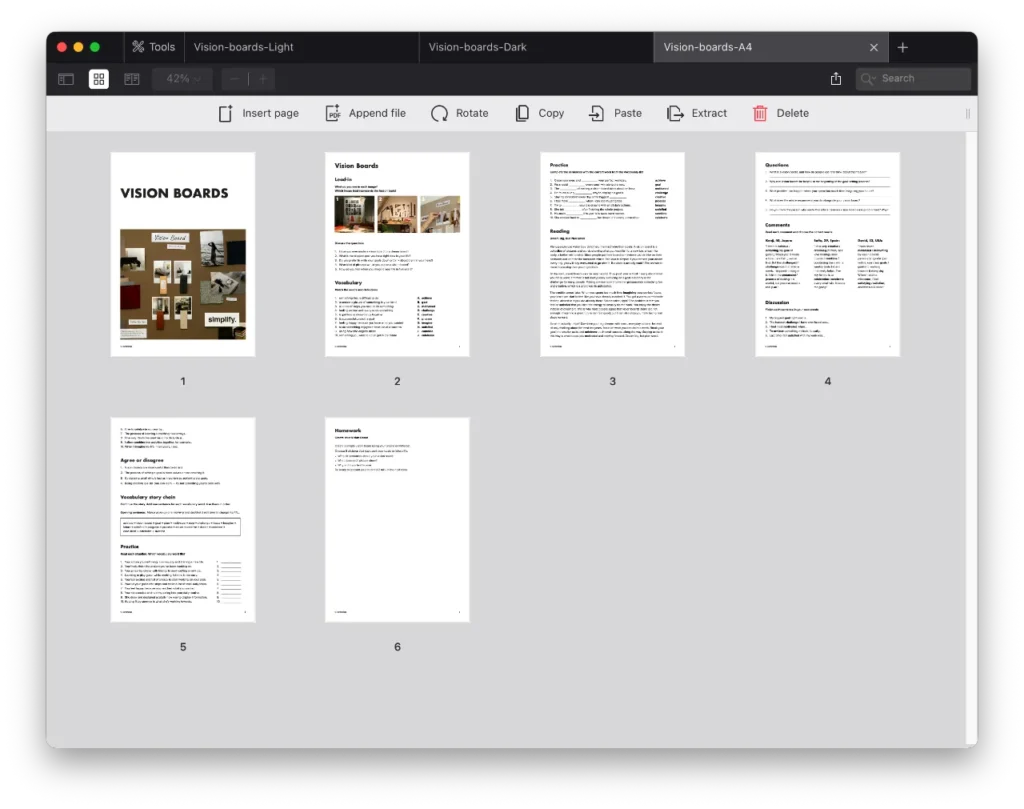Click the Delete page icon
This screenshot has width=1024, height=809.
click(759, 113)
